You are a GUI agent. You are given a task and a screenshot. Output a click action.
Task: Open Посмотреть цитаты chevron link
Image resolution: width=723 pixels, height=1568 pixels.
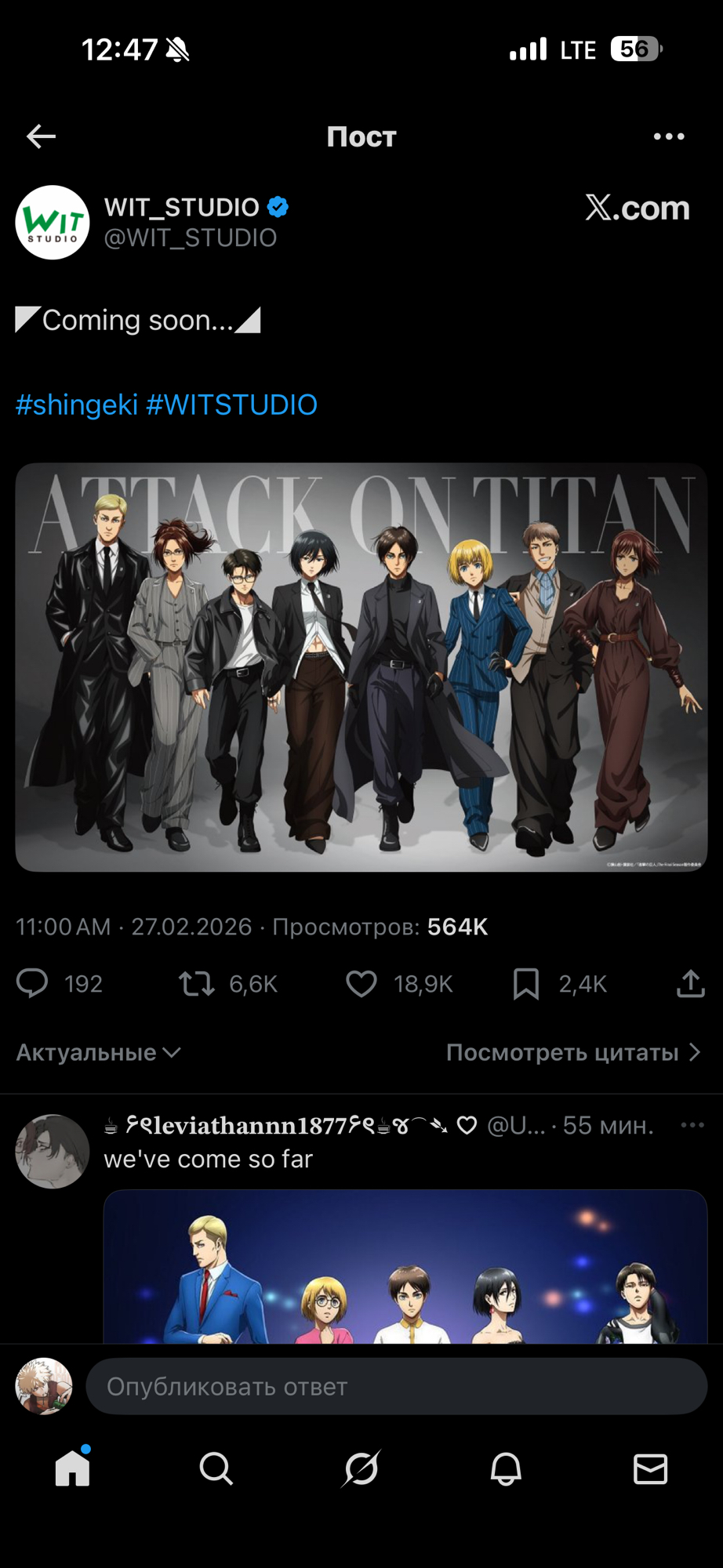(573, 1052)
